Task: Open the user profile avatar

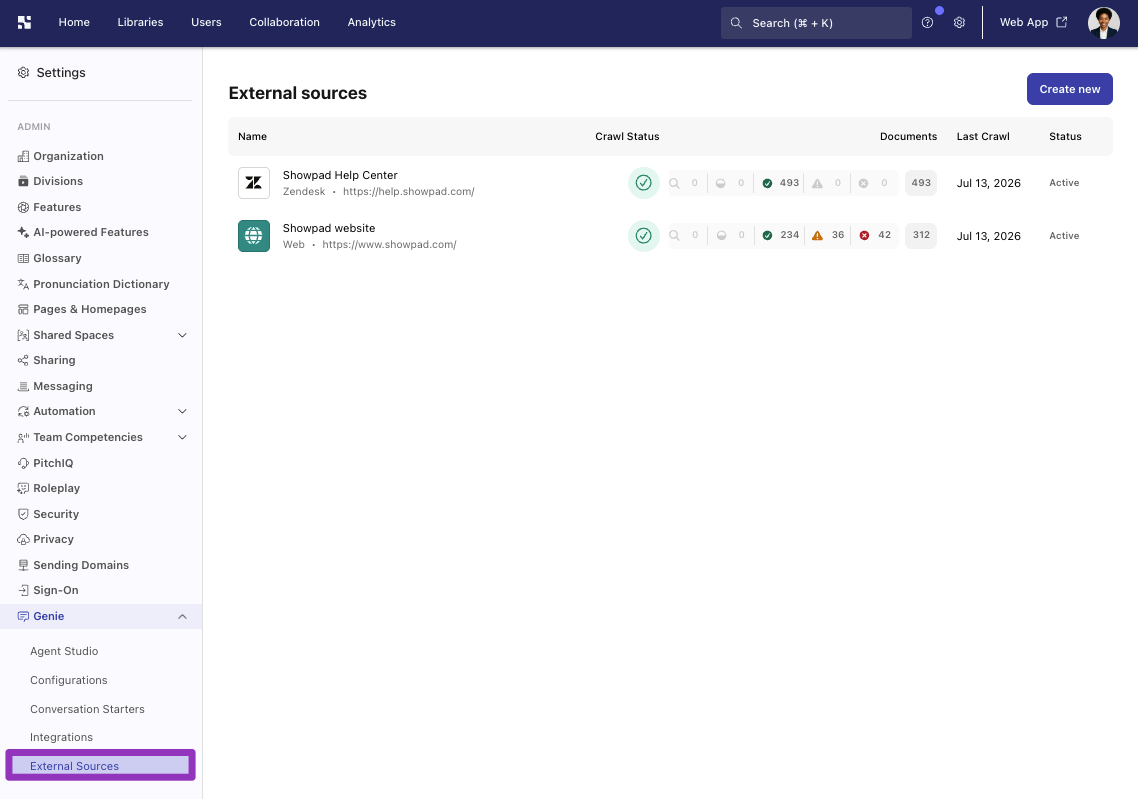Action: click(1103, 22)
